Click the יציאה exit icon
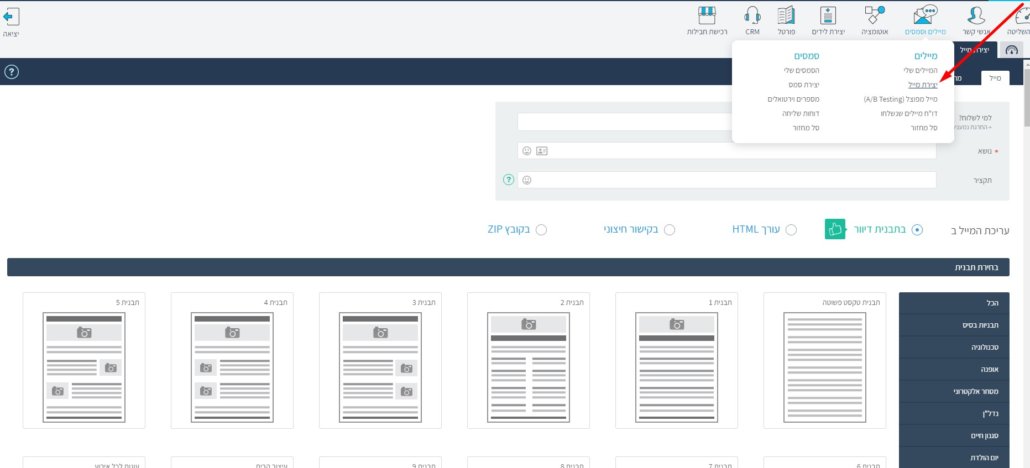Viewport: 1030px width, 468px height. 11,17
